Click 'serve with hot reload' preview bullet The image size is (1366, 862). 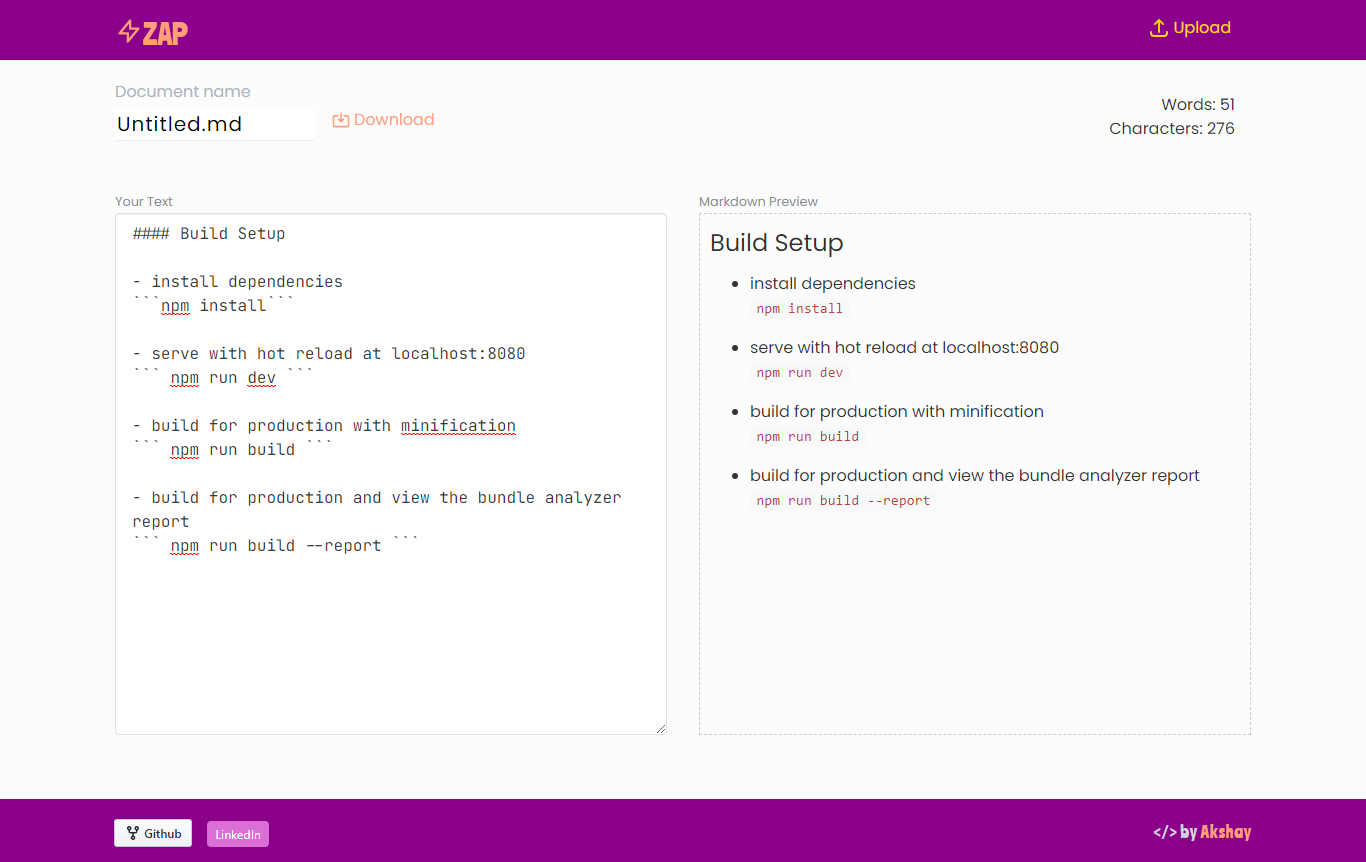(x=904, y=348)
